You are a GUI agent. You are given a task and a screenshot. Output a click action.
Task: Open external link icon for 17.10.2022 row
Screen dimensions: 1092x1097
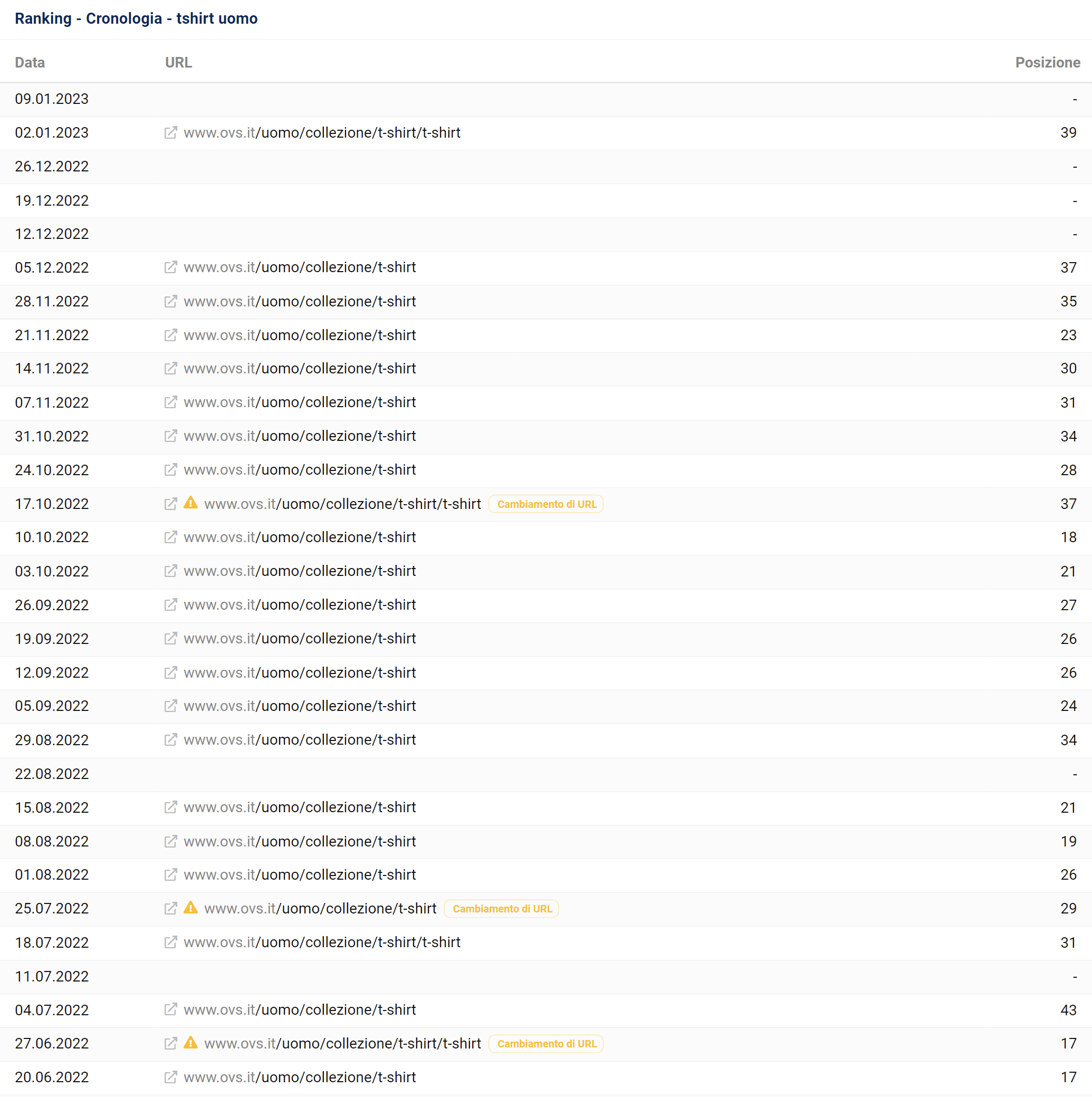pyautogui.click(x=170, y=504)
